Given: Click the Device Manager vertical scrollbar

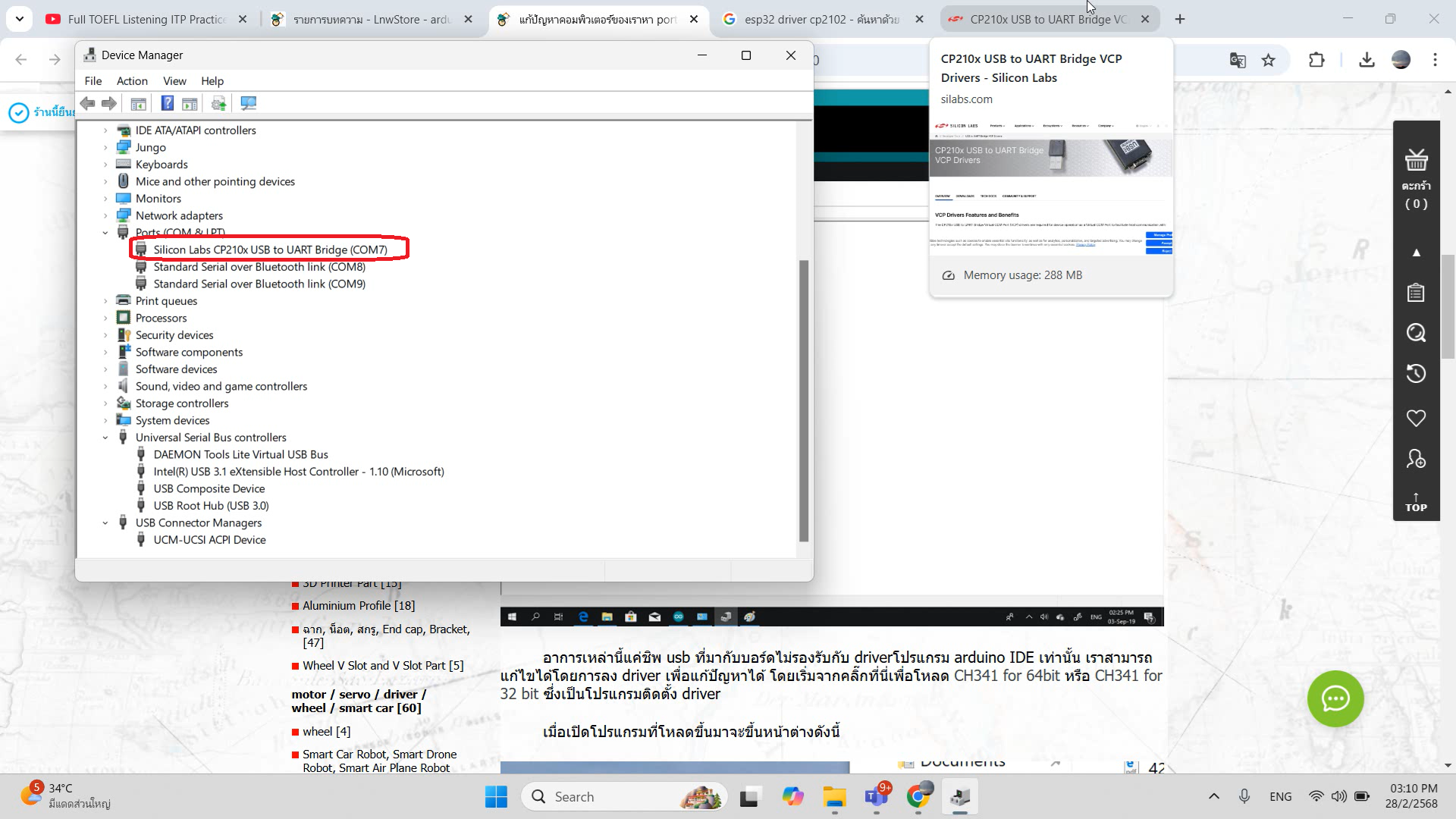Looking at the screenshot, I should [804, 400].
